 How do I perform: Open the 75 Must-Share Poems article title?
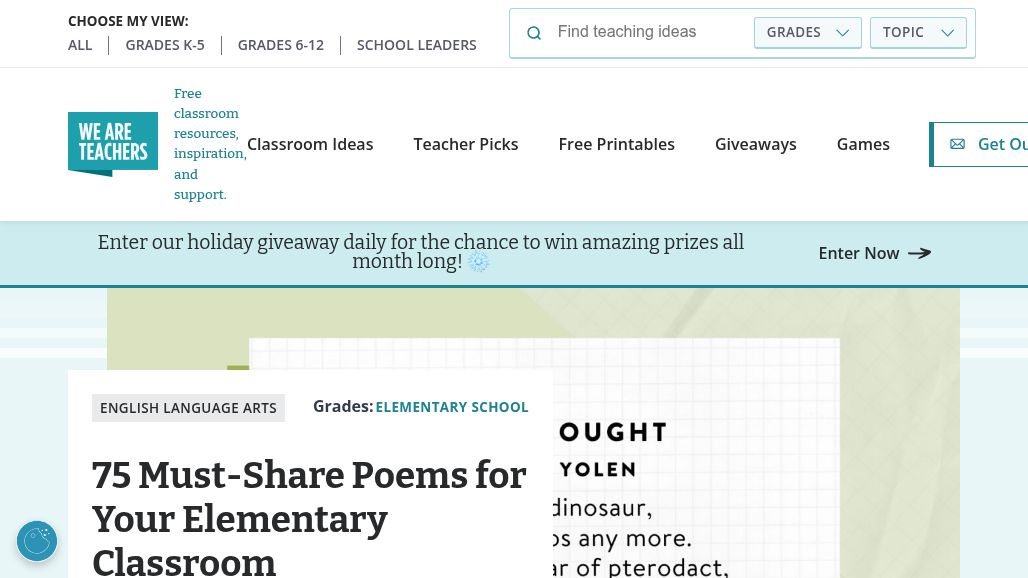(x=309, y=518)
